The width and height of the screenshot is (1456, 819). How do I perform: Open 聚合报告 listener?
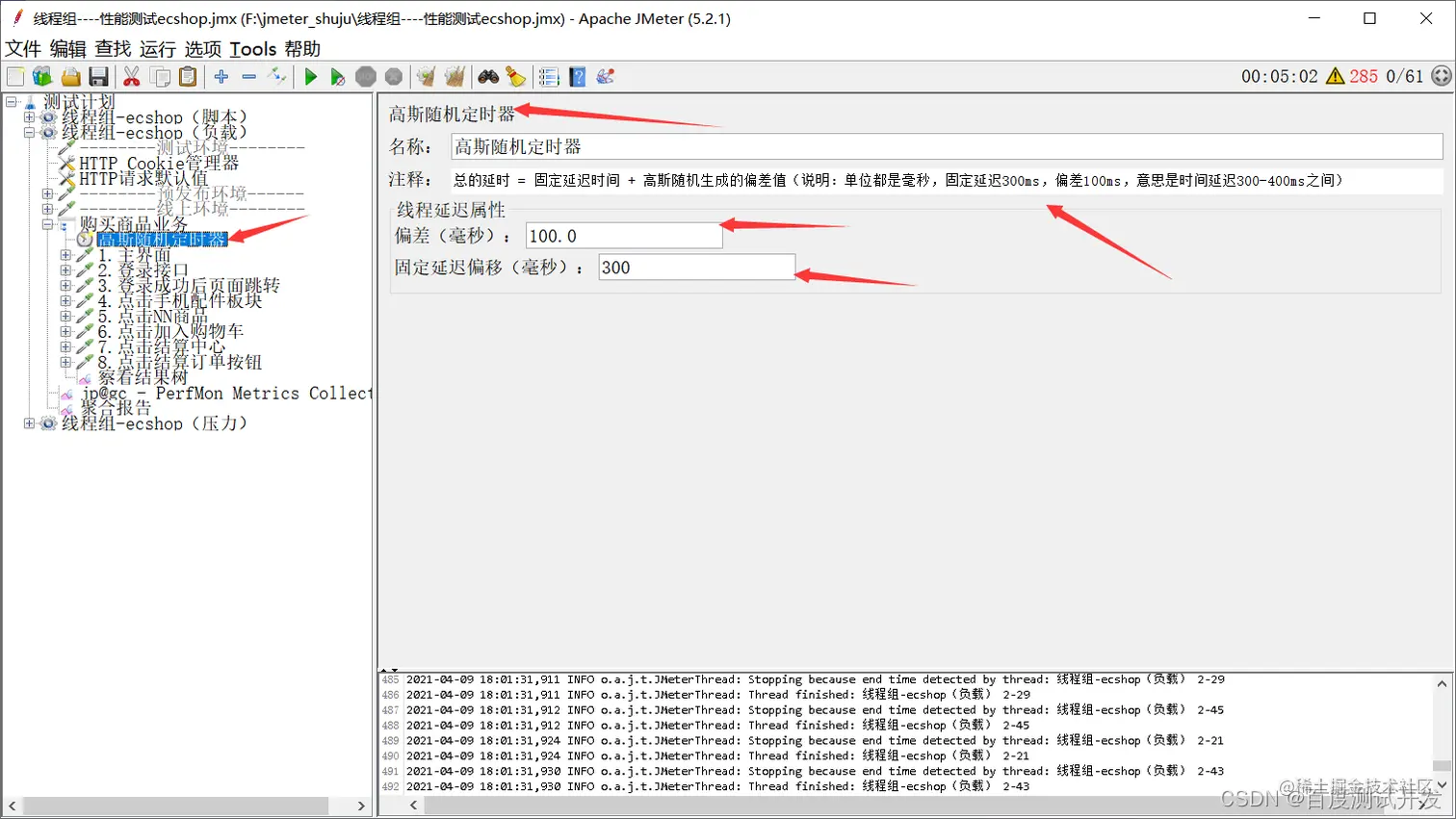[x=116, y=408]
